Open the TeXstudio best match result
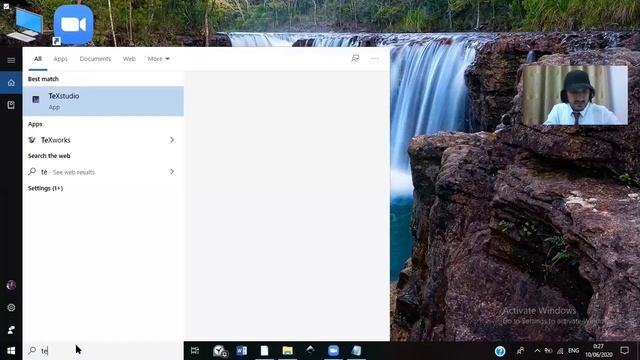 (103, 101)
